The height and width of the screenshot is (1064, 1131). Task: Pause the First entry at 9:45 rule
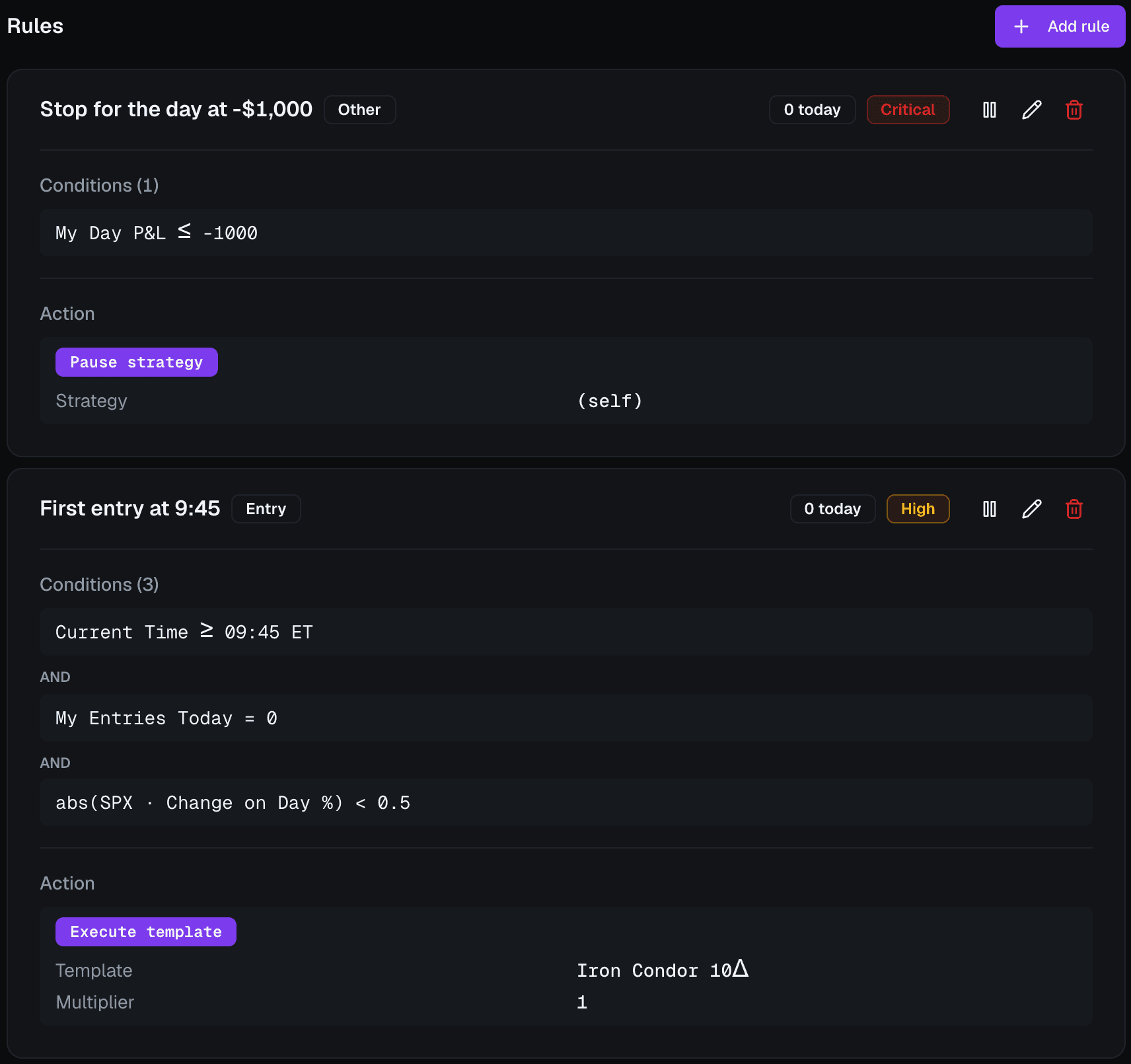click(x=989, y=509)
